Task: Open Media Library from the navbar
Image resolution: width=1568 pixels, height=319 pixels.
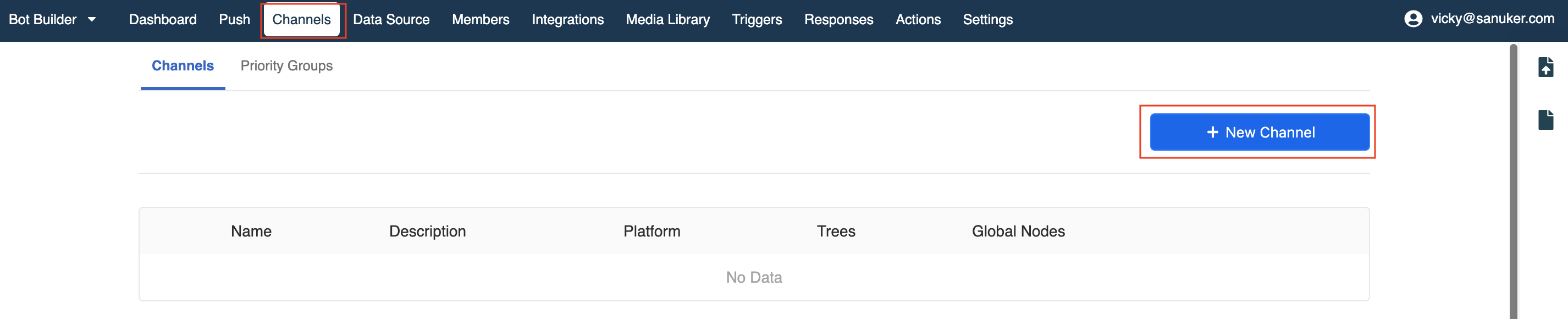Action: [x=667, y=19]
